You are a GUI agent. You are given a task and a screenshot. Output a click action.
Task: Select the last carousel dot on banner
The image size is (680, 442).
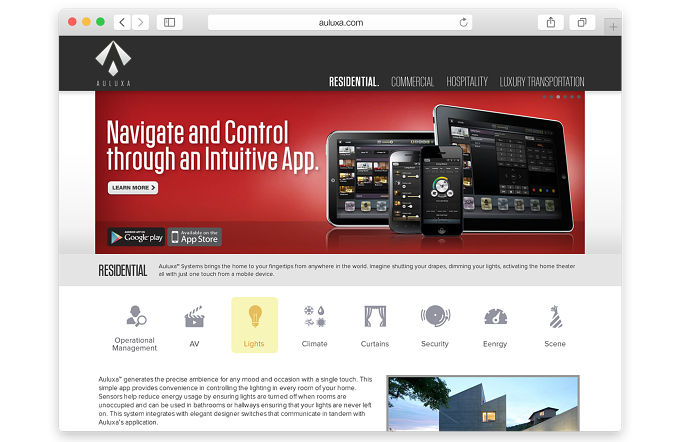(x=579, y=97)
